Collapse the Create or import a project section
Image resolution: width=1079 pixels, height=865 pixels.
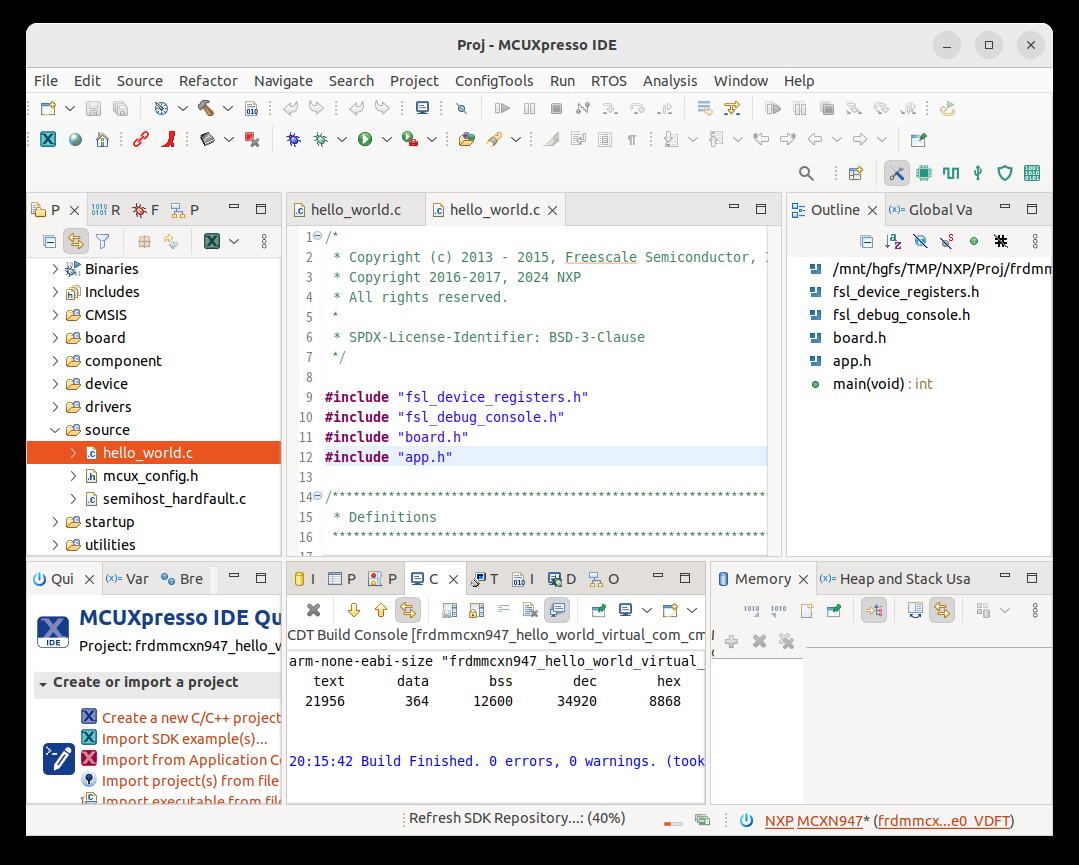pos(43,683)
